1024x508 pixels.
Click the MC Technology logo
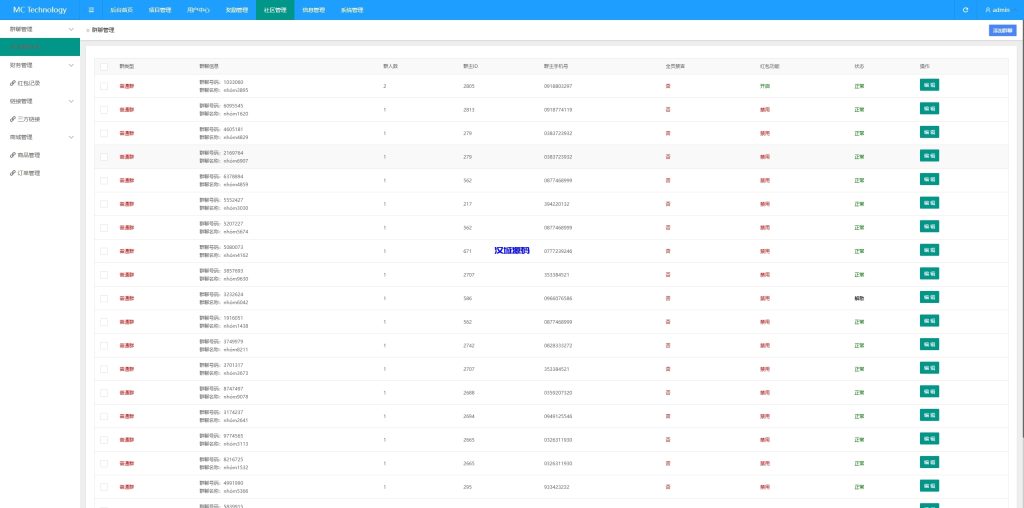pyautogui.click(x=40, y=10)
